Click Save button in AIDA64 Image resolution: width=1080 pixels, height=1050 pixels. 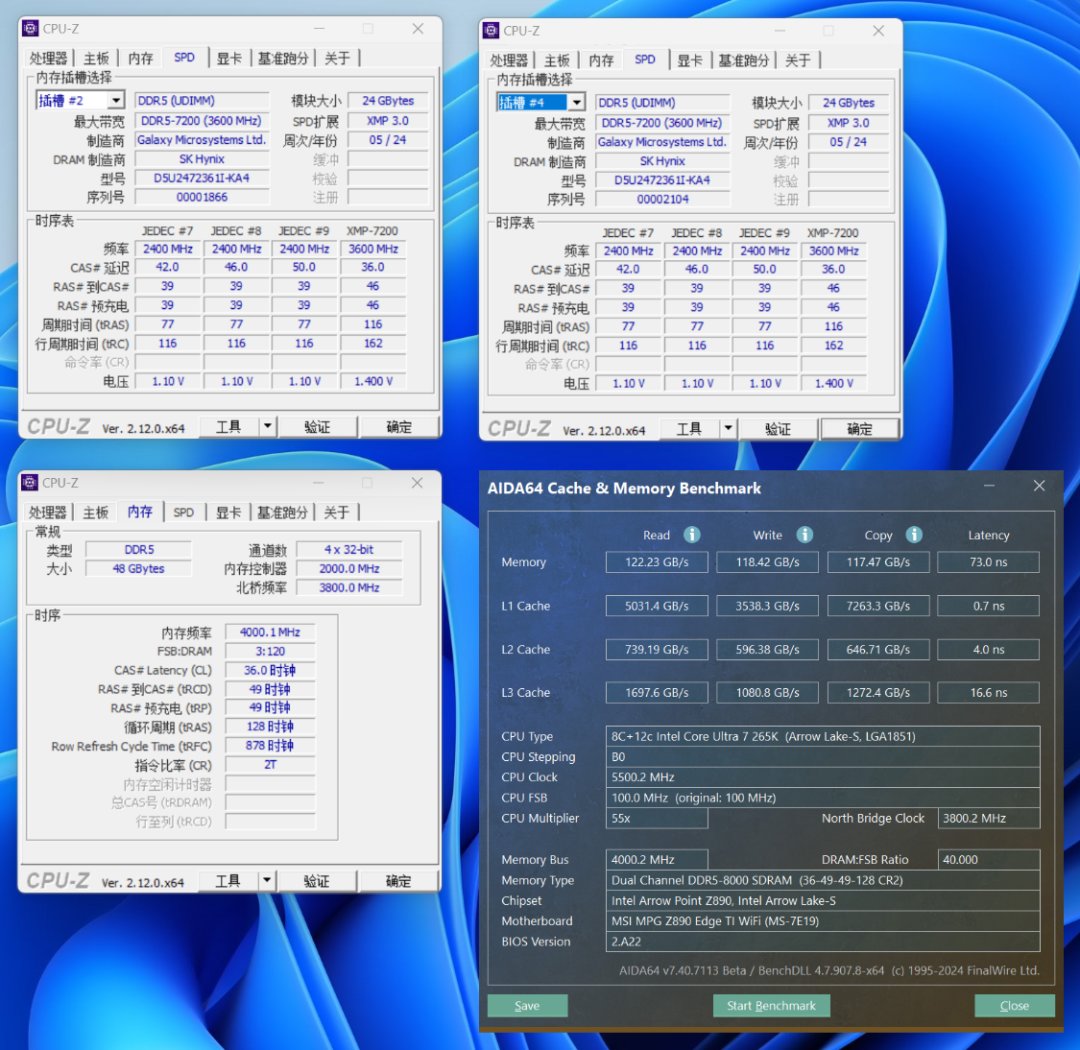pyautogui.click(x=528, y=1005)
